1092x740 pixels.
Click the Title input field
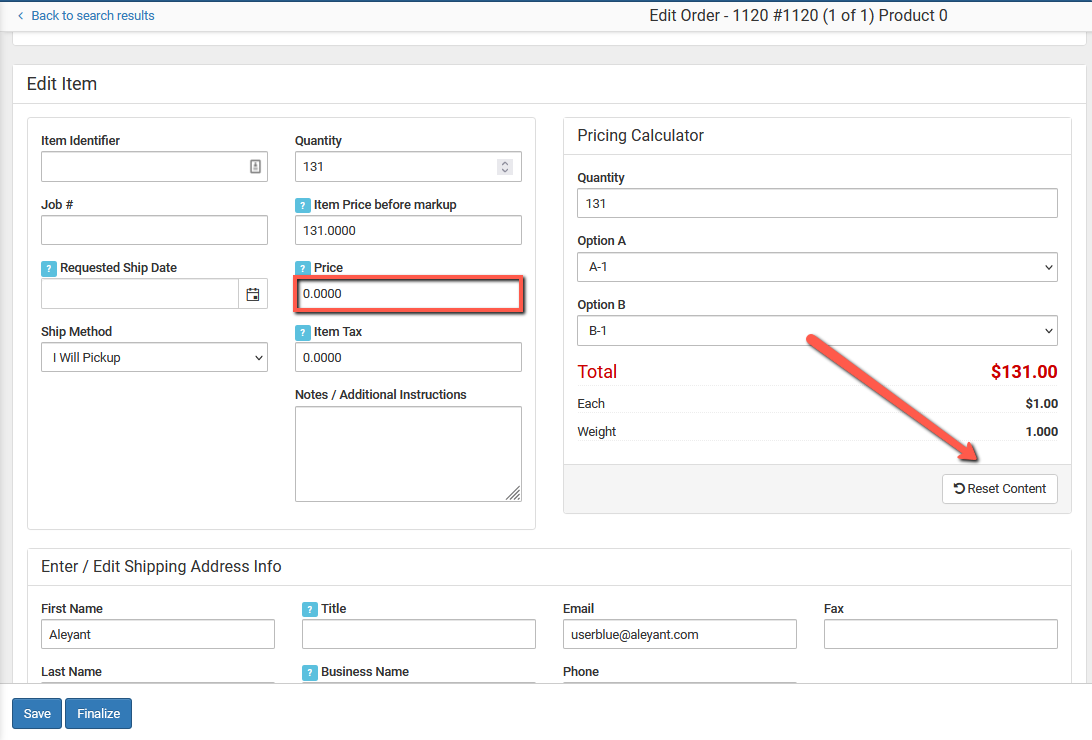coord(419,634)
